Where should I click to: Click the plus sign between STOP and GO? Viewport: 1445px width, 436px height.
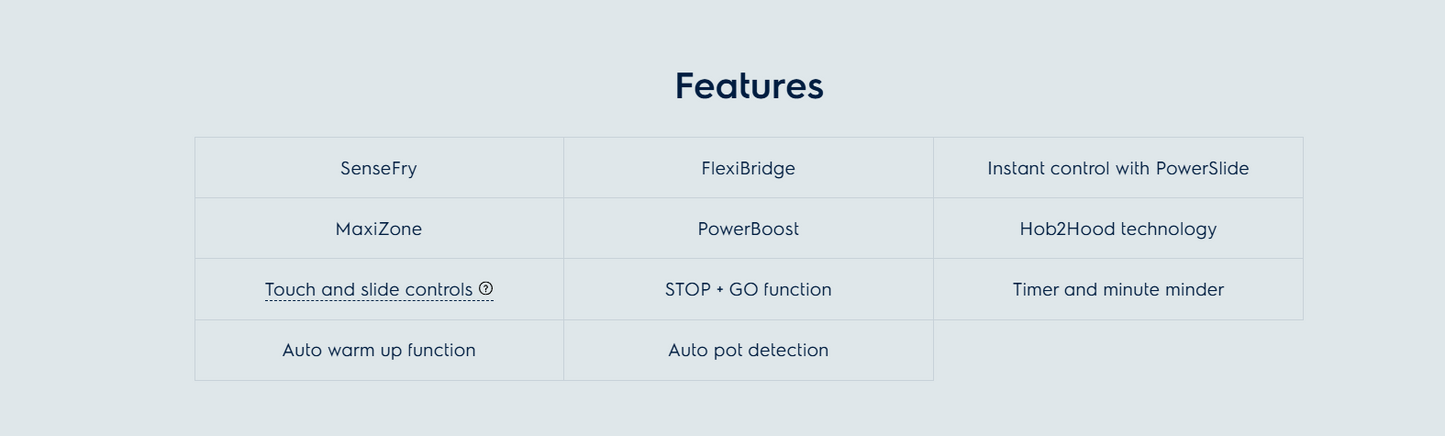[720, 290]
